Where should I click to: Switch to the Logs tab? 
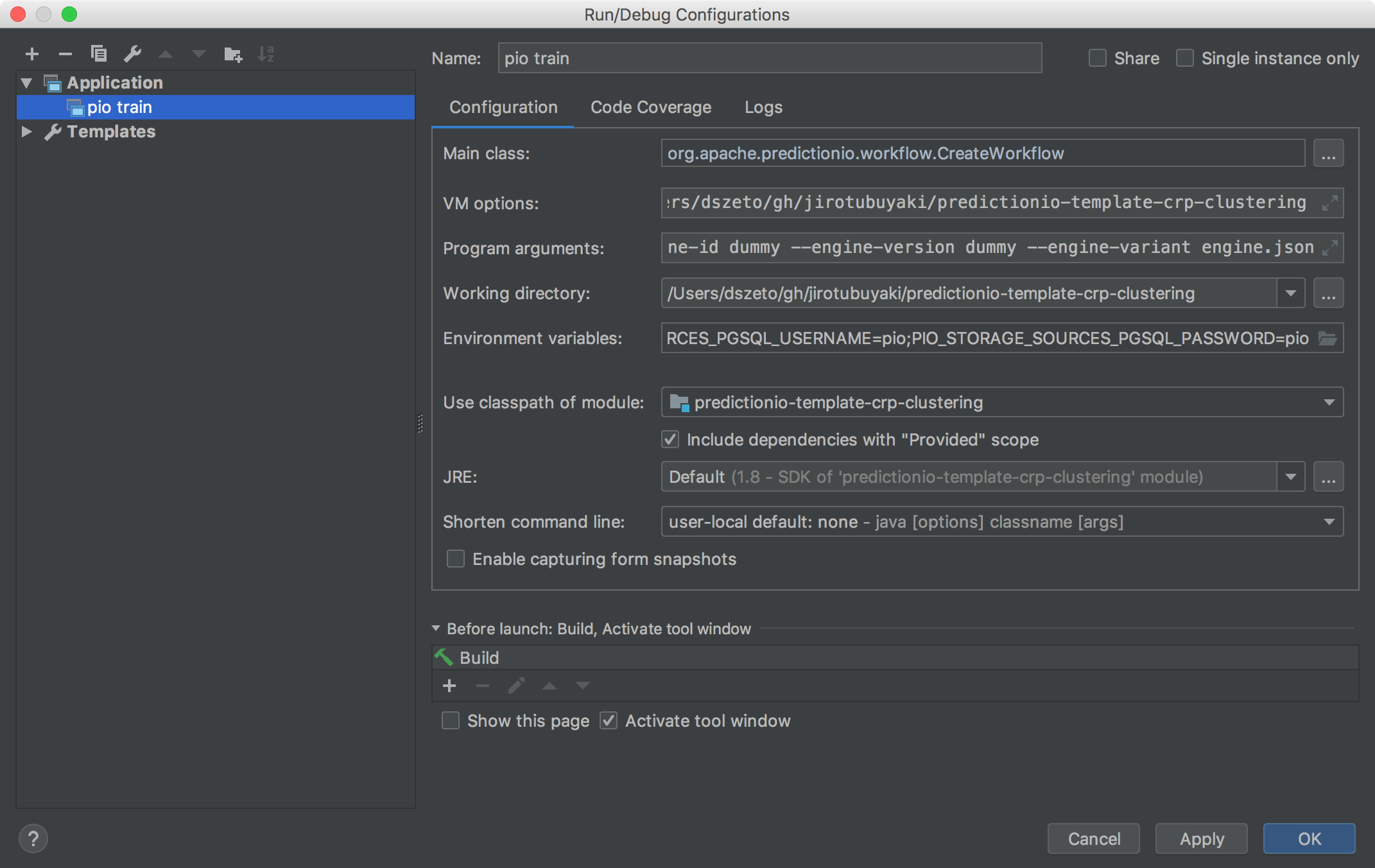[x=763, y=107]
